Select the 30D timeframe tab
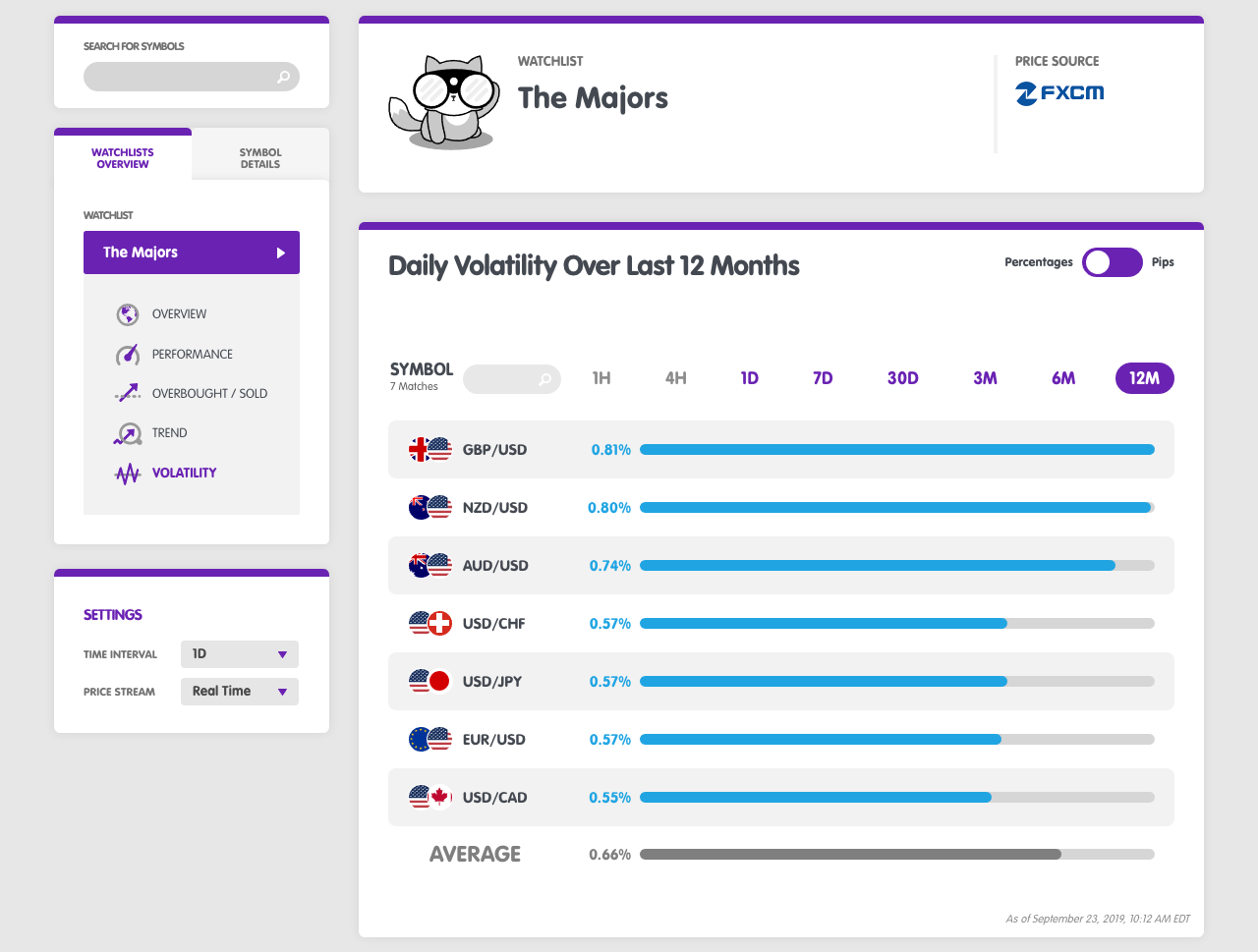The width and height of the screenshot is (1258, 952). pyautogui.click(x=903, y=378)
